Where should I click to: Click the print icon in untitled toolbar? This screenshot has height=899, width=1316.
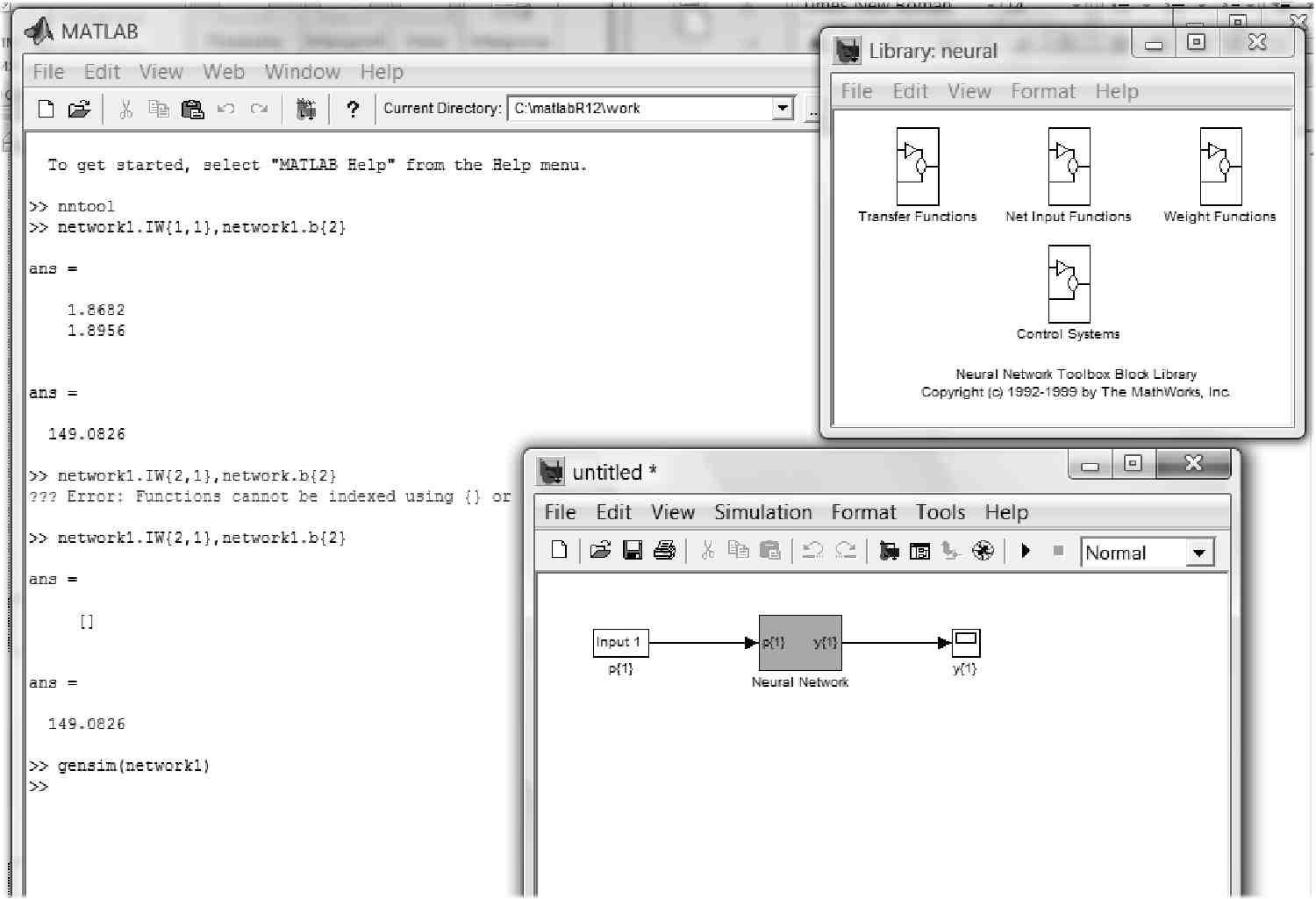pyautogui.click(x=664, y=550)
